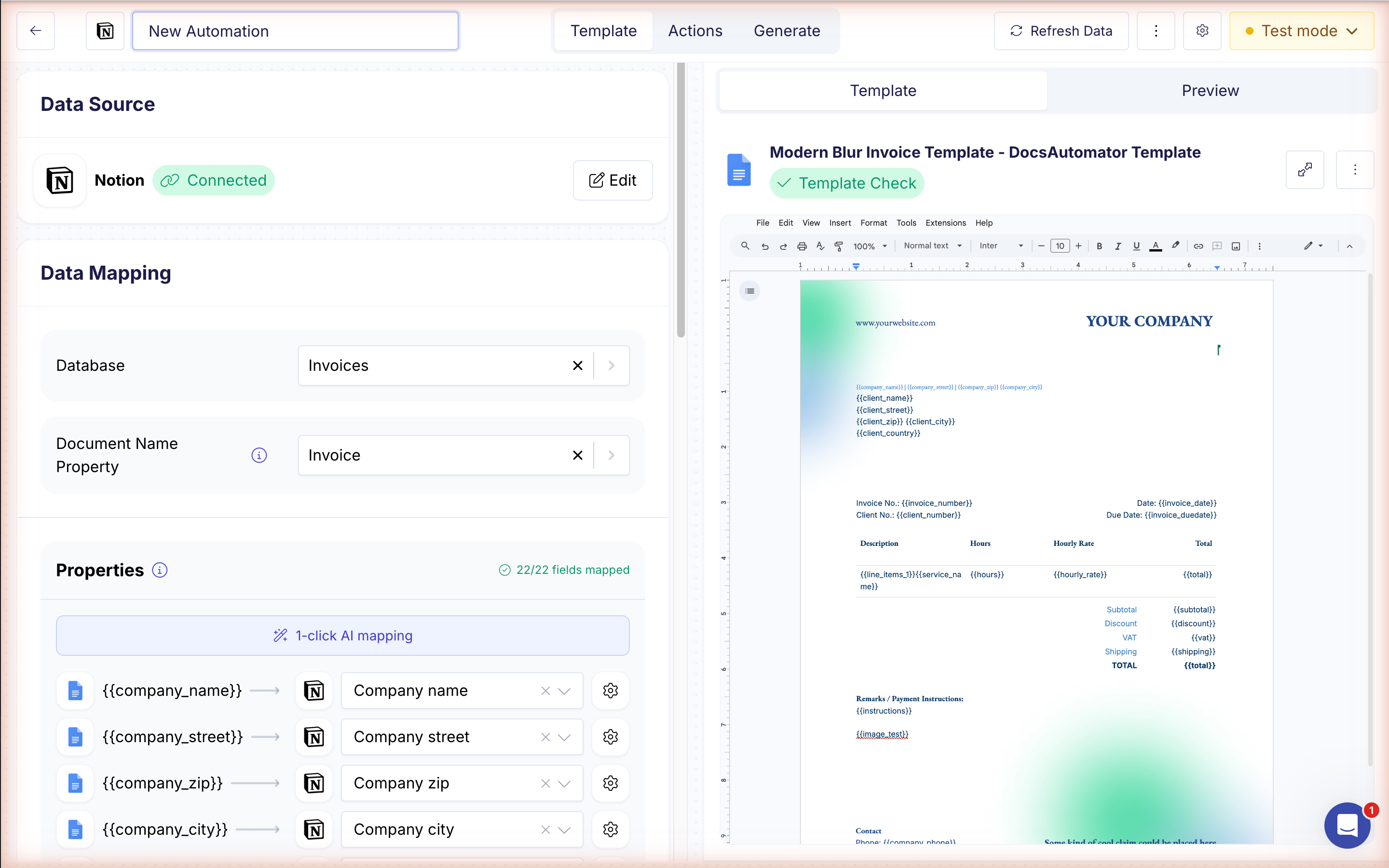The width and height of the screenshot is (1389, 868).
Task: Open template in new window icon
Action: click(1305, 169)
